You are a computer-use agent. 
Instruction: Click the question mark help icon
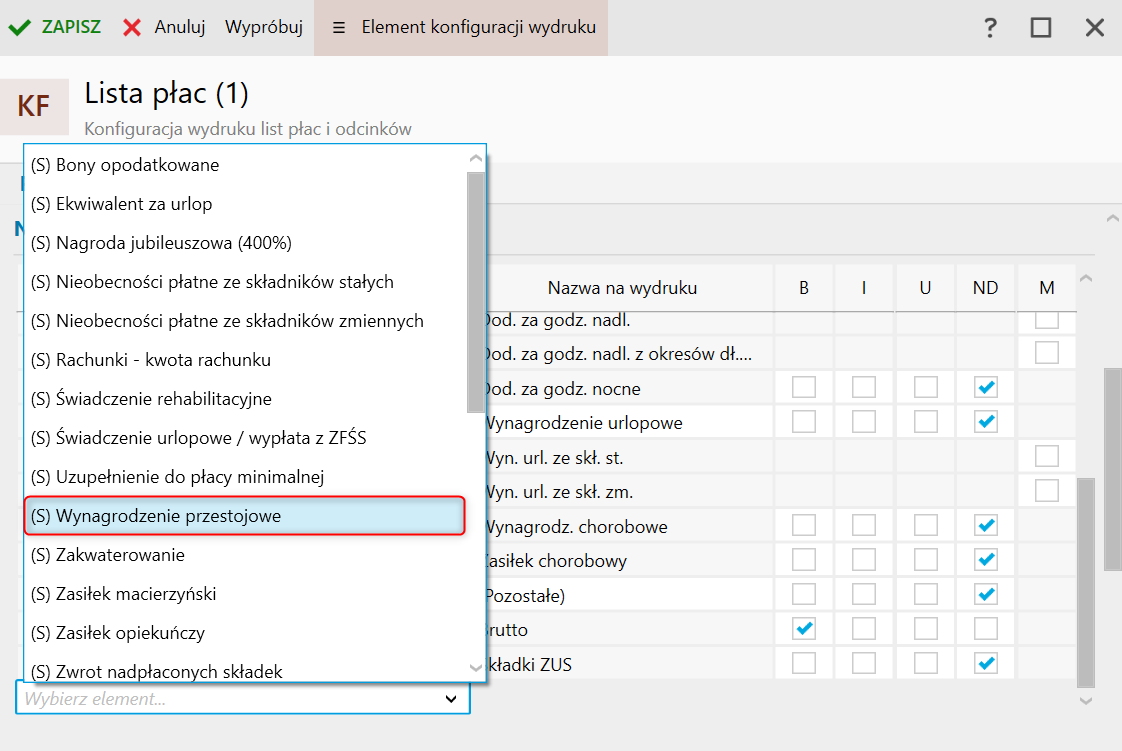click(x=990, y=28)
